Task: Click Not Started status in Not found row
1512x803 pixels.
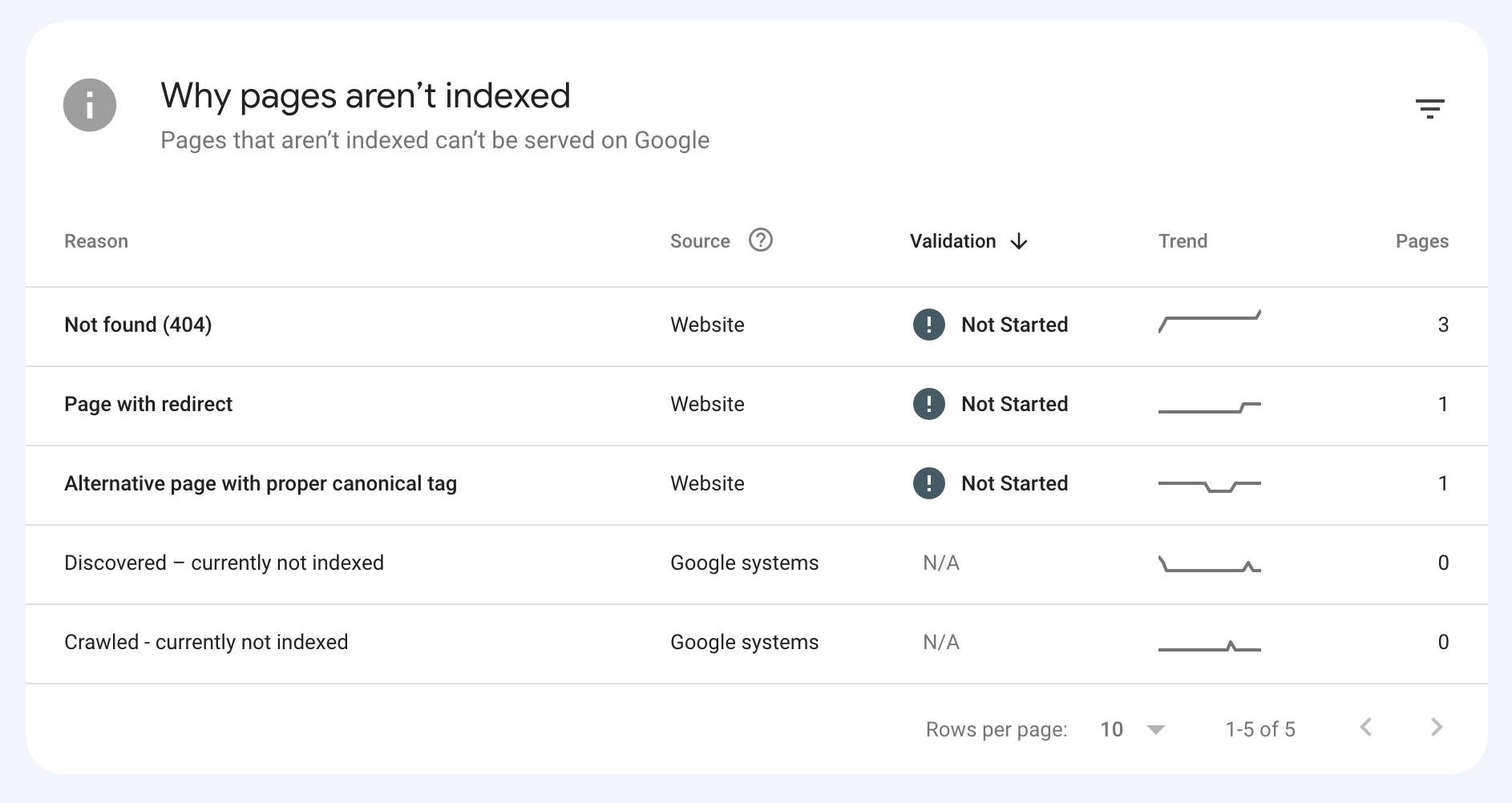Action: point(1014,325)
